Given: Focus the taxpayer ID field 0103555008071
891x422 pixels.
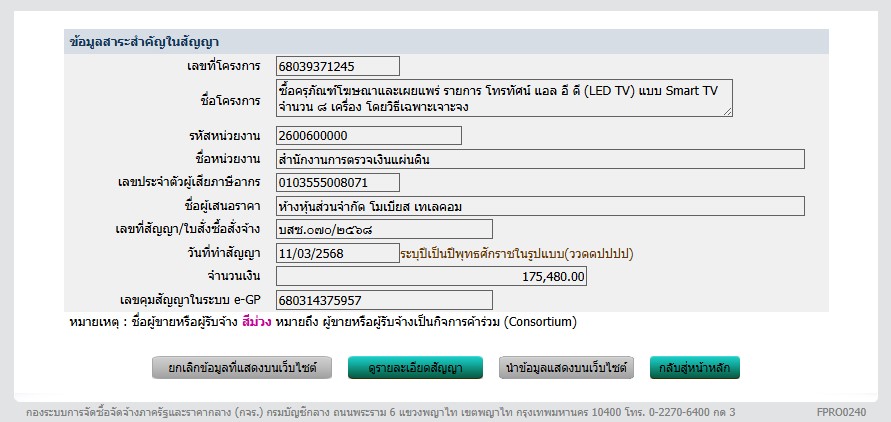Looking at the screenshot, I should click(x=337, y=182).
